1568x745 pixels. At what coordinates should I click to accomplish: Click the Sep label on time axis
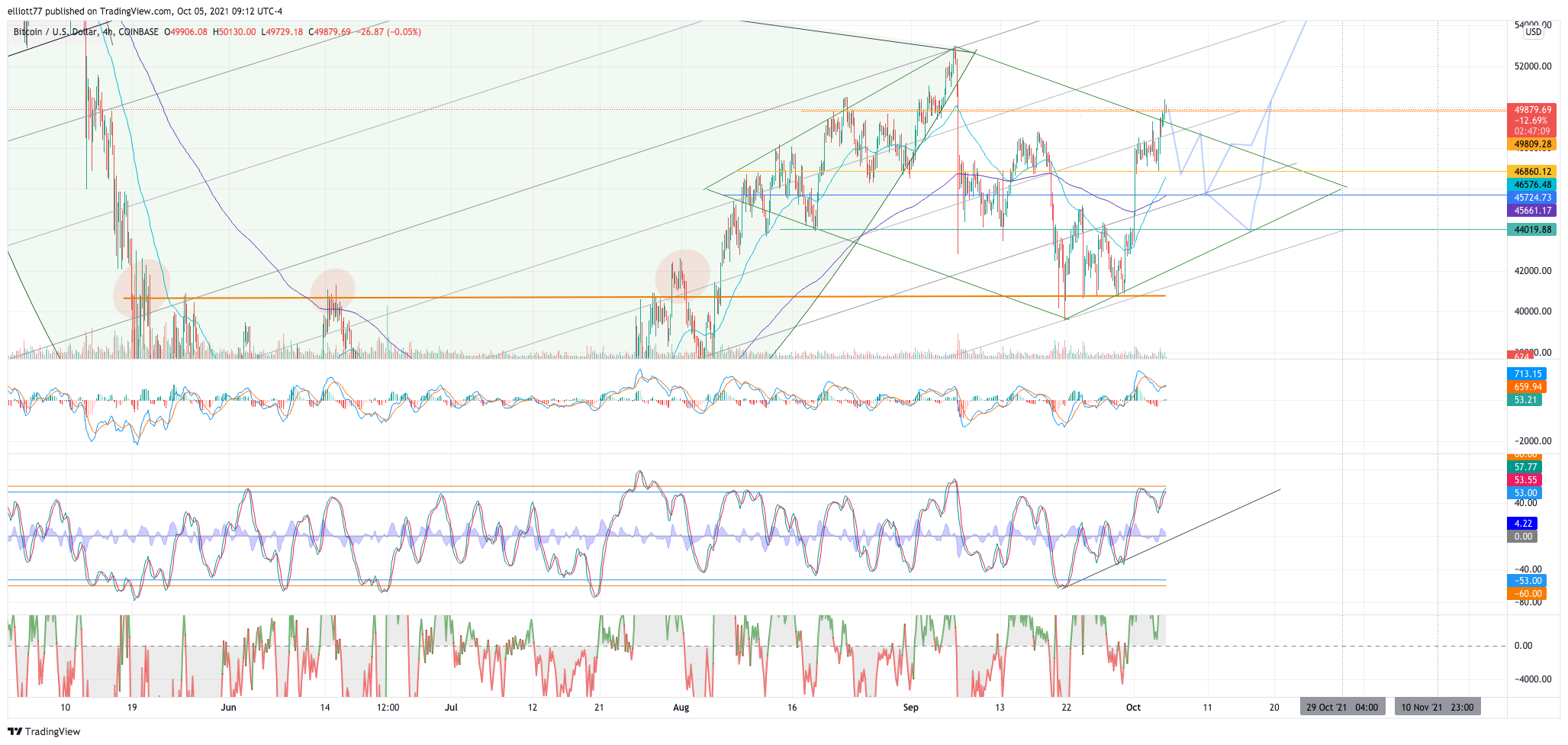tap(910, 708)
